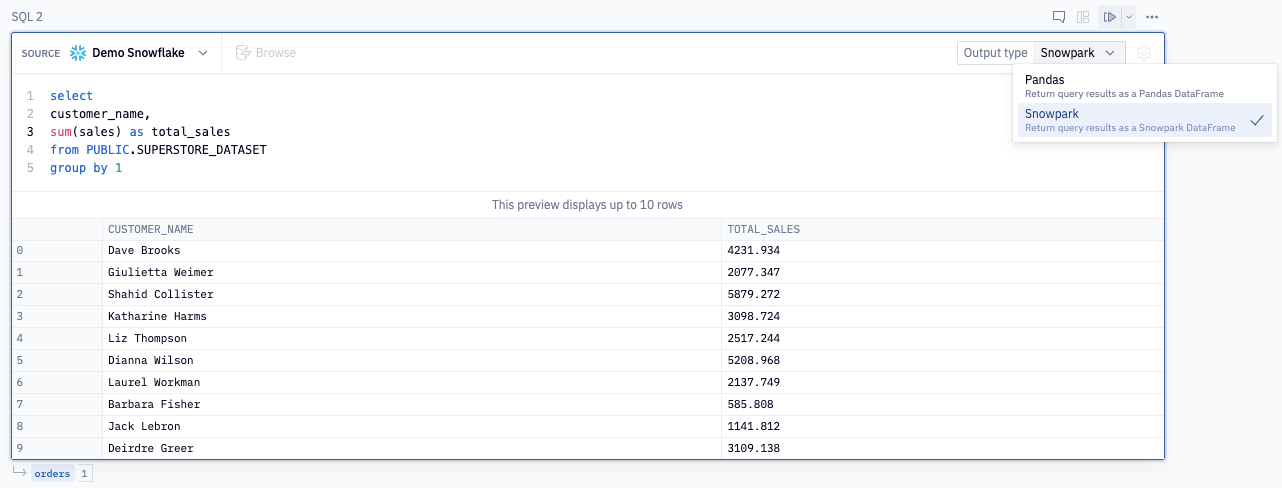
Task: Click the SOURCE label
Action: [41, 53]
